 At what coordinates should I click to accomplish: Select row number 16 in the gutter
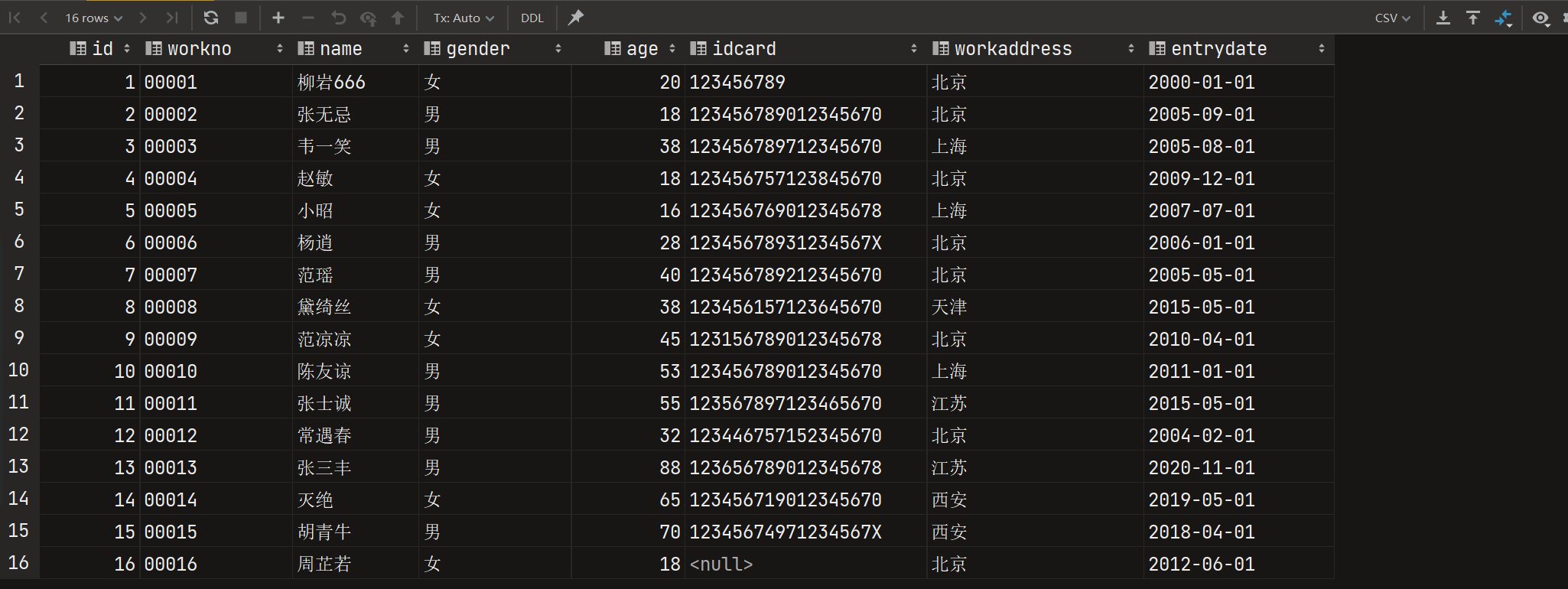[19, 563]
